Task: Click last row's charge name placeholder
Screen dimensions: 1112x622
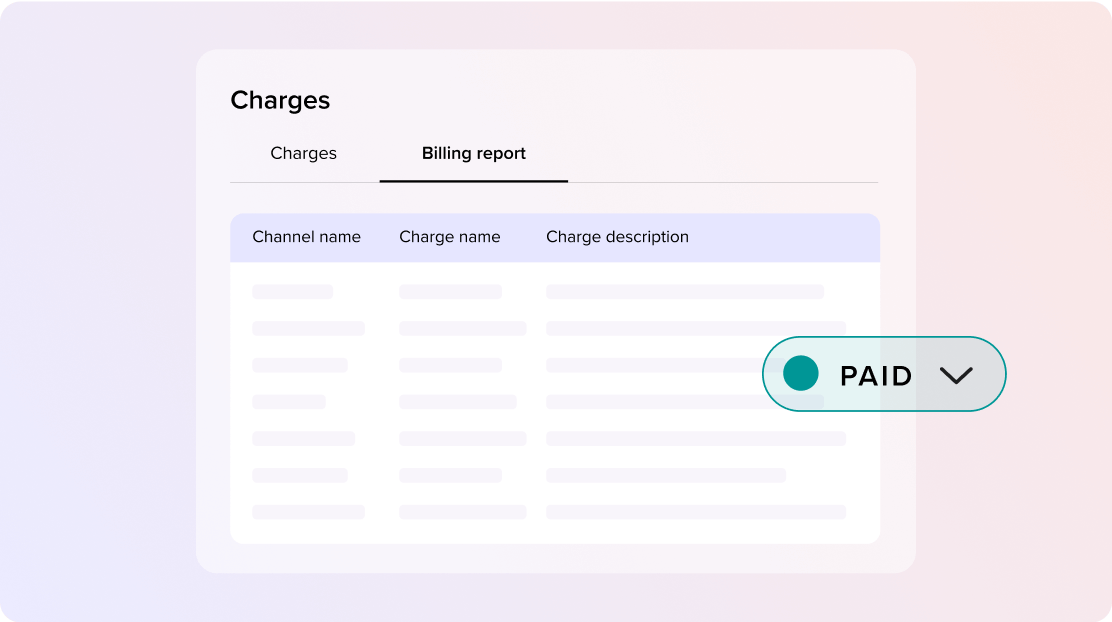Action: click(462, 512)
